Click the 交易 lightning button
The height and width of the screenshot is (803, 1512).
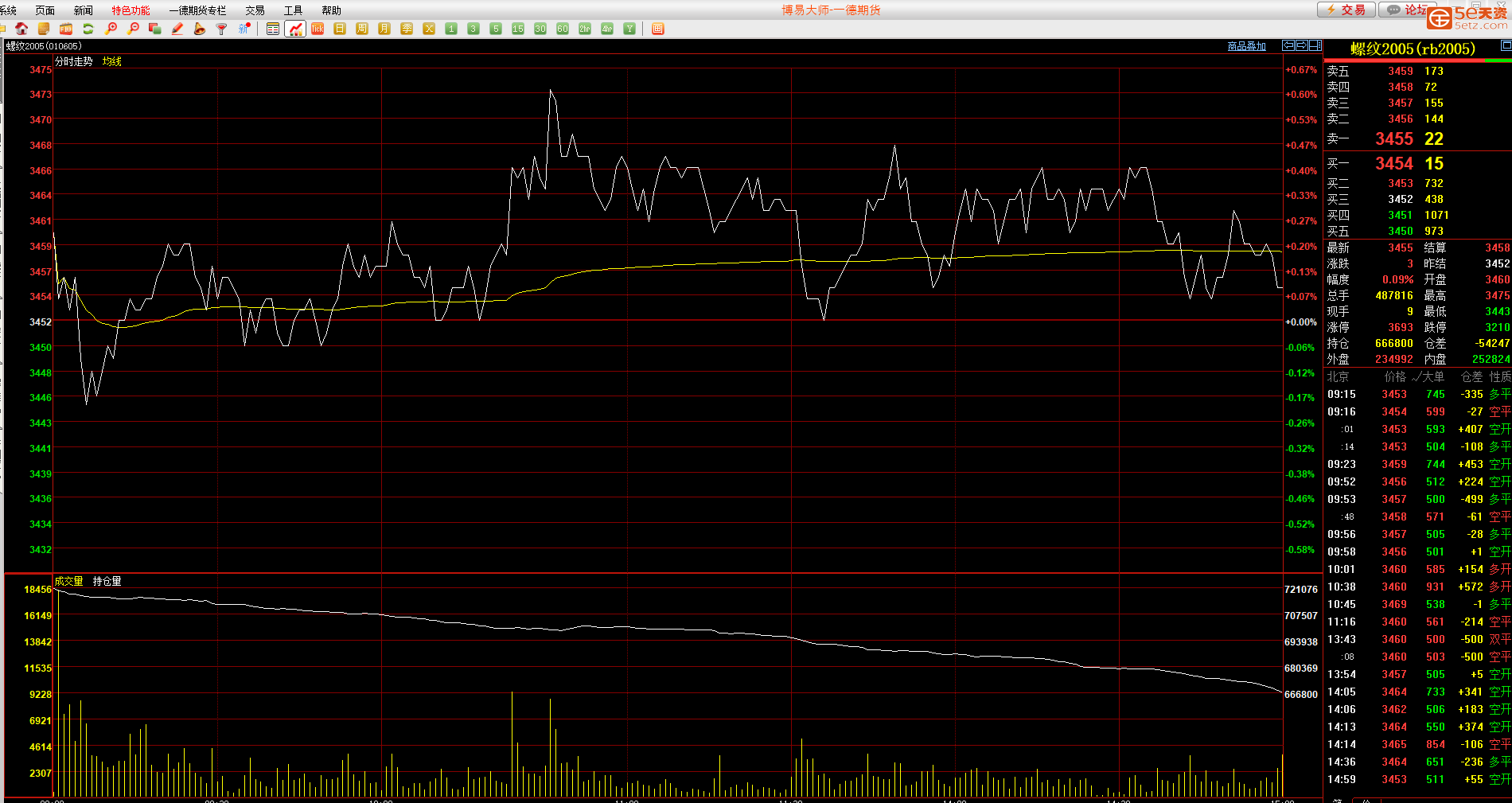point(1346,10)
